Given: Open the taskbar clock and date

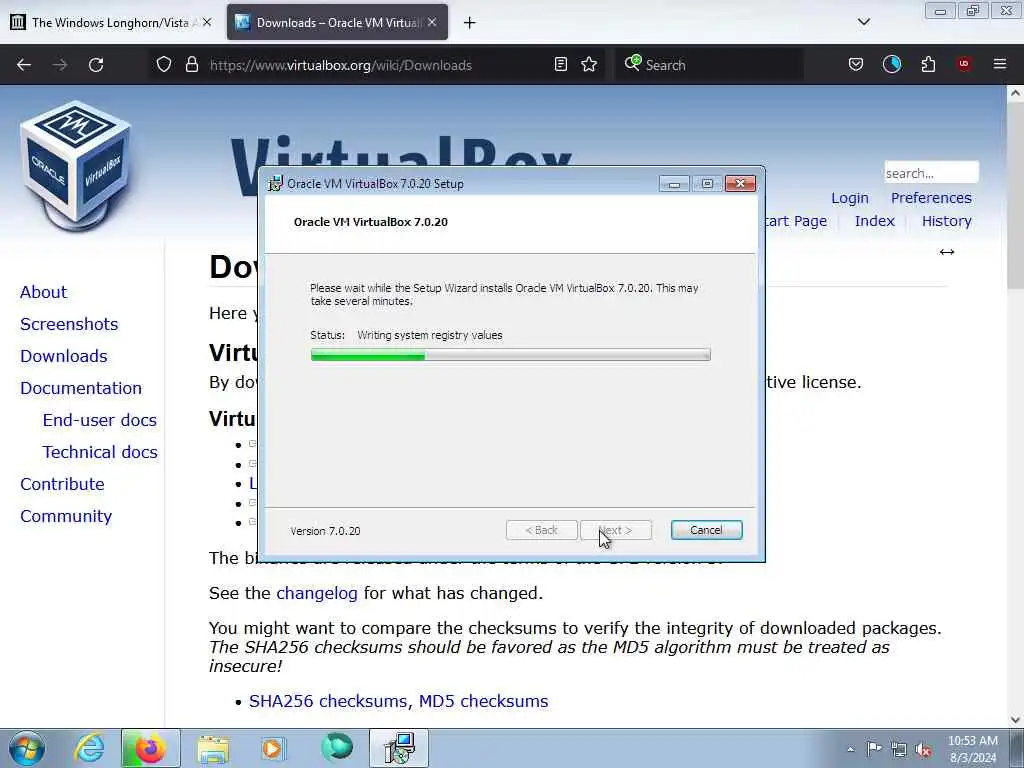Looking at the screenshot, I should click(x=973, y=750).
